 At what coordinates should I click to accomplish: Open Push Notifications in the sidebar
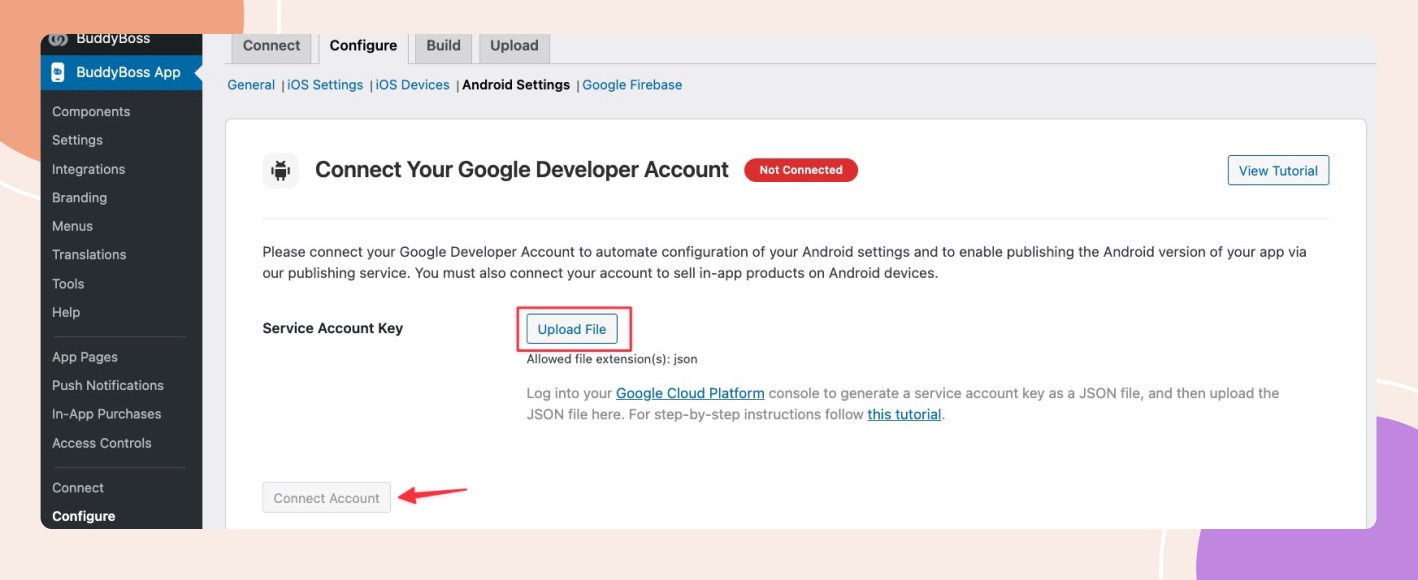108,385
